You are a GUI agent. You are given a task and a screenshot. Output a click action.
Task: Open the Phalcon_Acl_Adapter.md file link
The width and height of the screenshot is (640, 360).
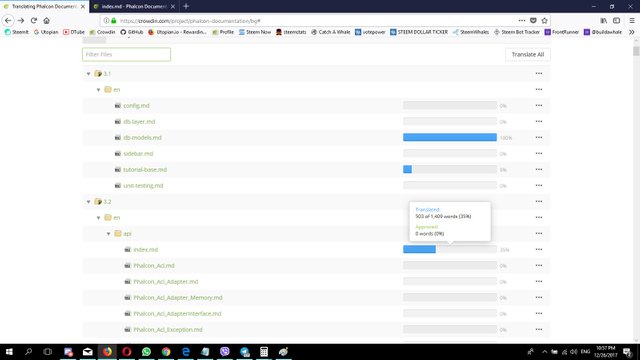tap(166, 282)
